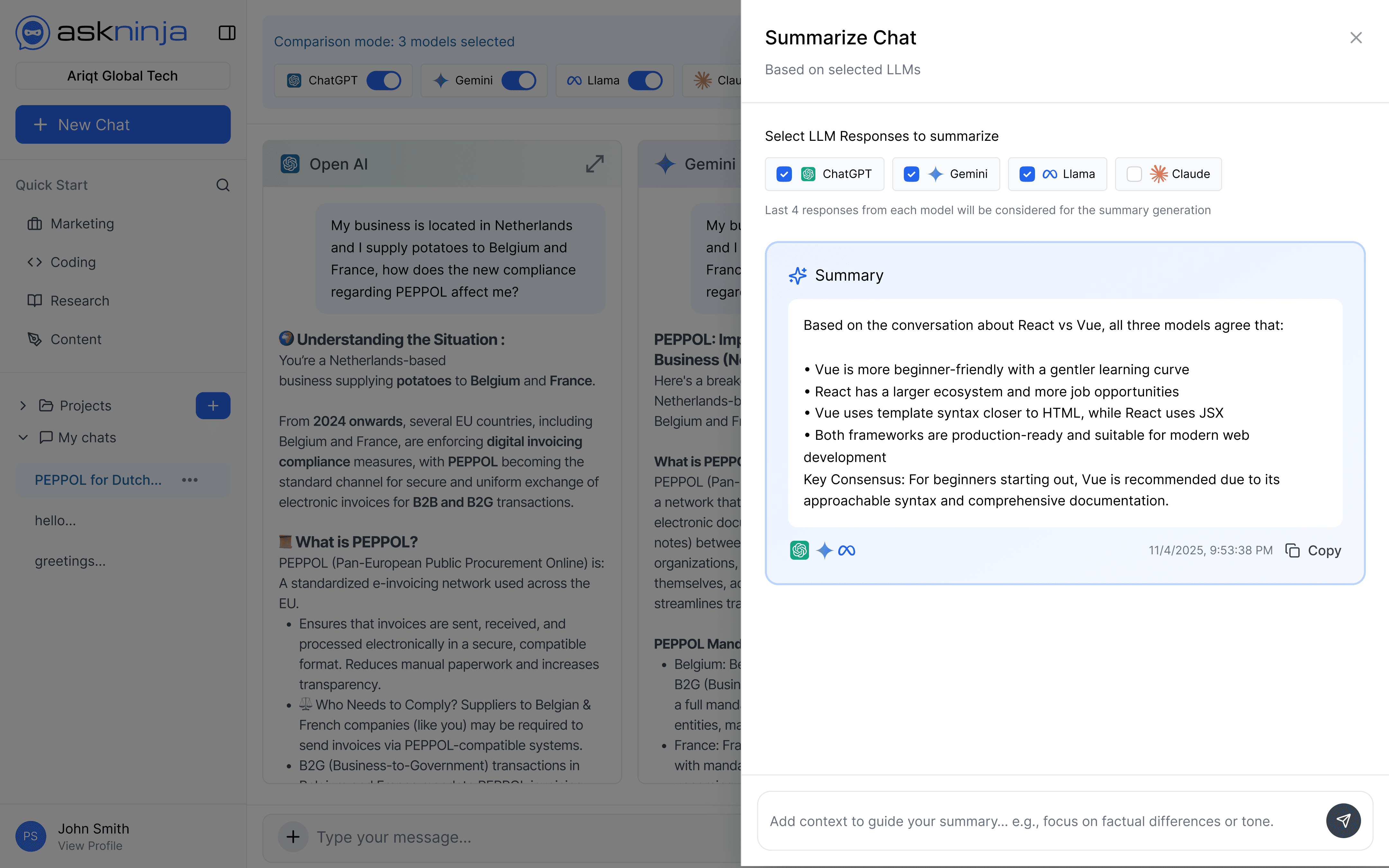Open options for PEPPOL for Dutch chat
1389x868 pixels.
(189, 480)
